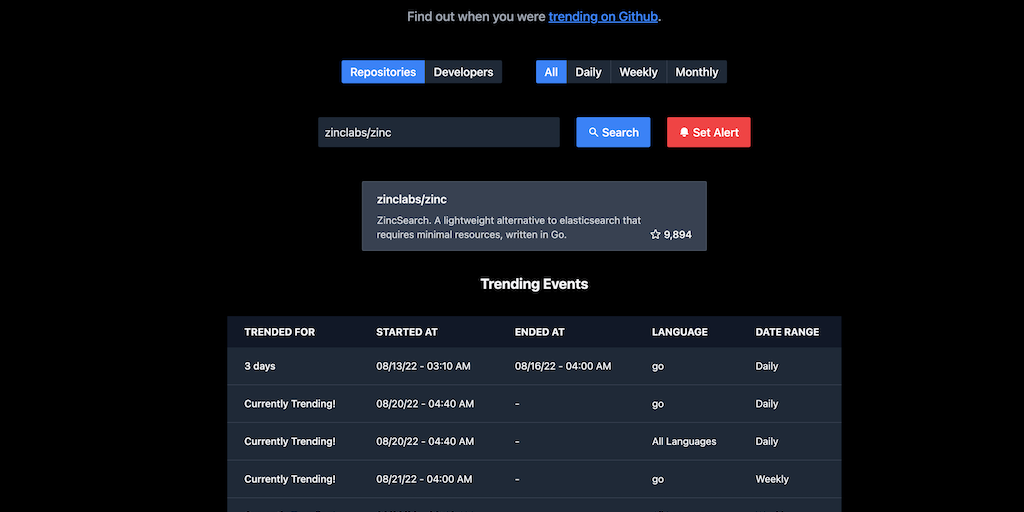Filter by Weekly trending
This screenshot has width=1024, height=512.
[x=638, y=72]
